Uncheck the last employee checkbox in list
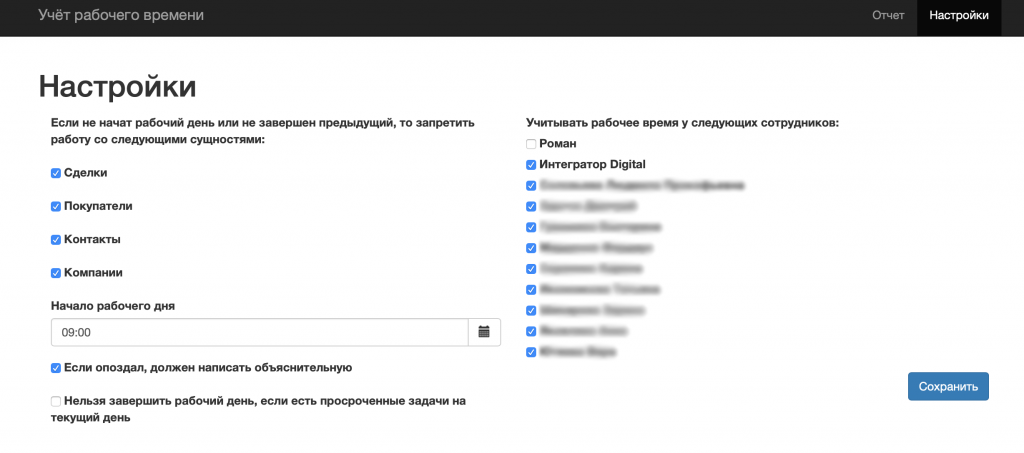The image size is (1024, 453). point(531,352)
